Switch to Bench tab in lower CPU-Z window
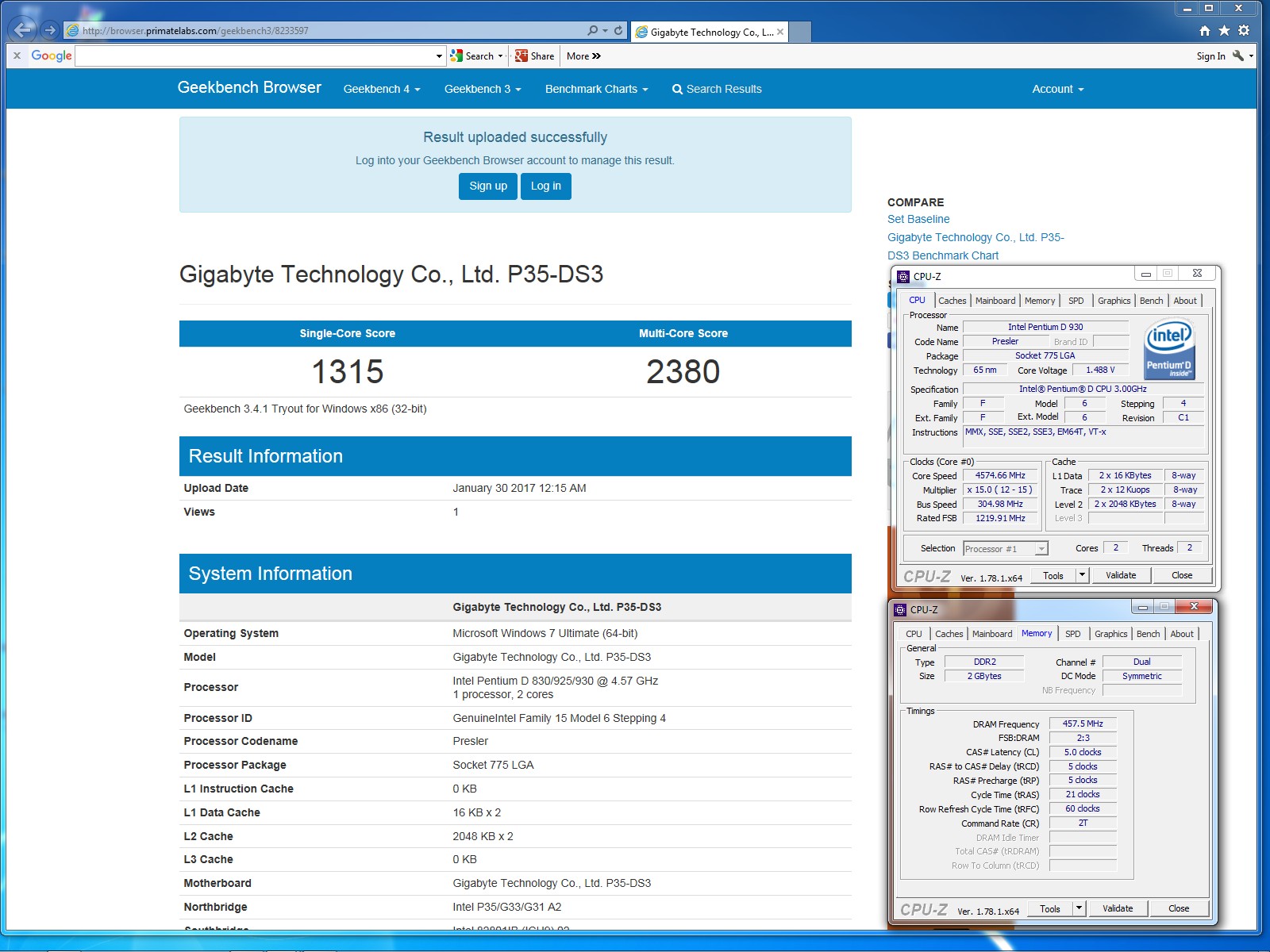 (x=1149, y=634)
